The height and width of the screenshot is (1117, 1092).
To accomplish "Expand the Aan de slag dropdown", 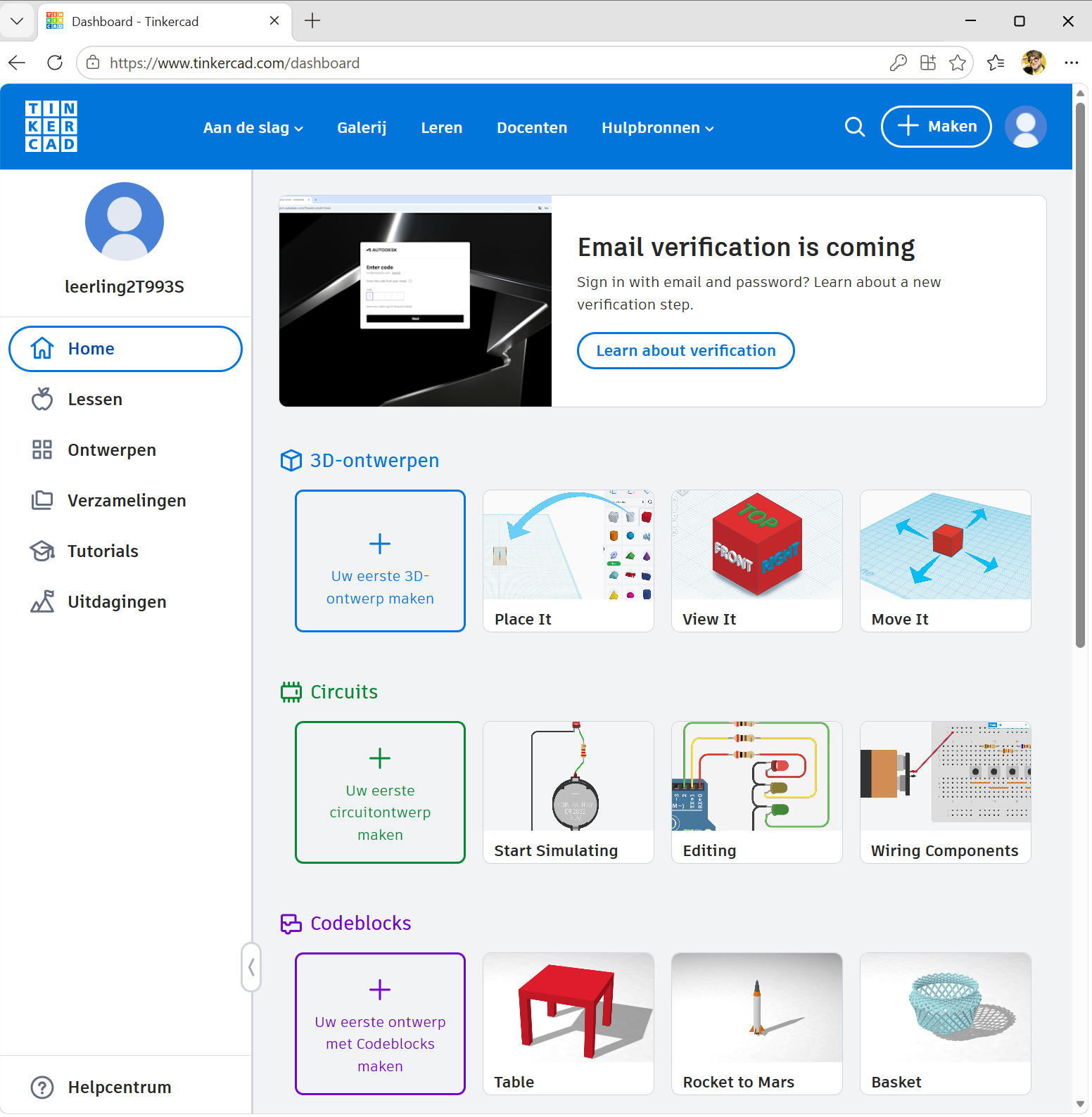I will coord(253,128).
